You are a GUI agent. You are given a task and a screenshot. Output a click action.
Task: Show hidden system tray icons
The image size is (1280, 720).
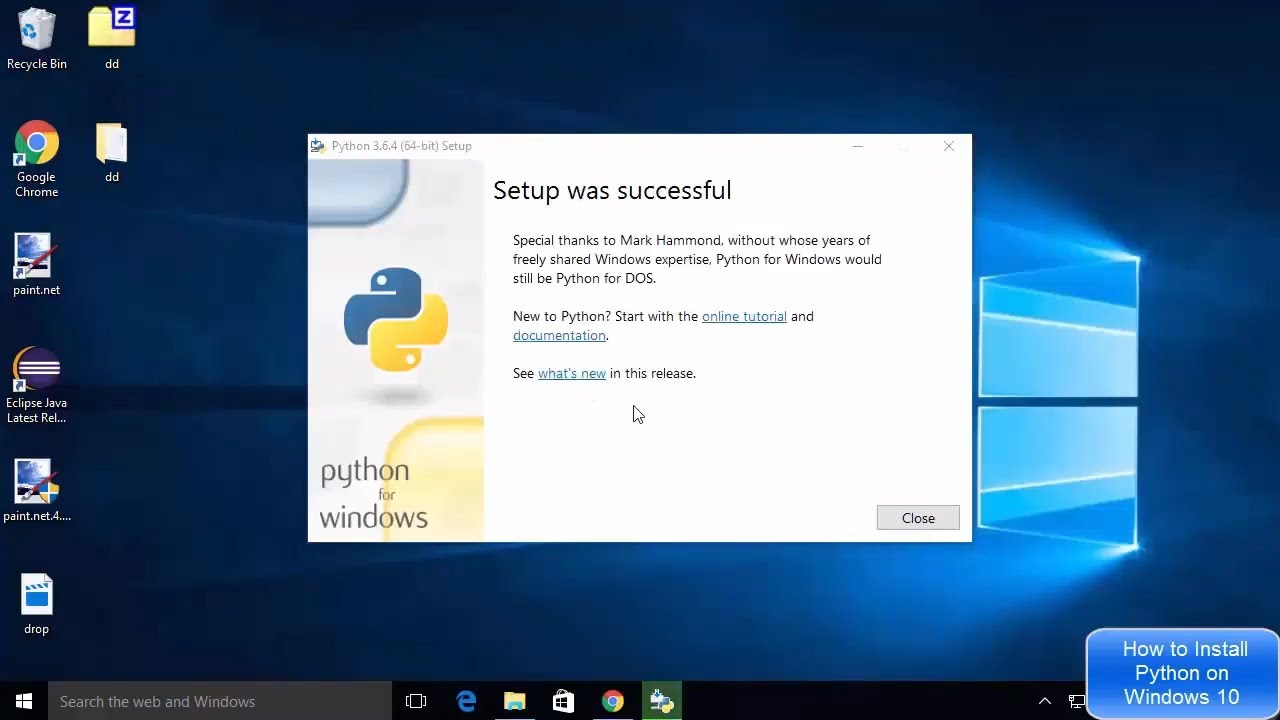pos(1045,701)
